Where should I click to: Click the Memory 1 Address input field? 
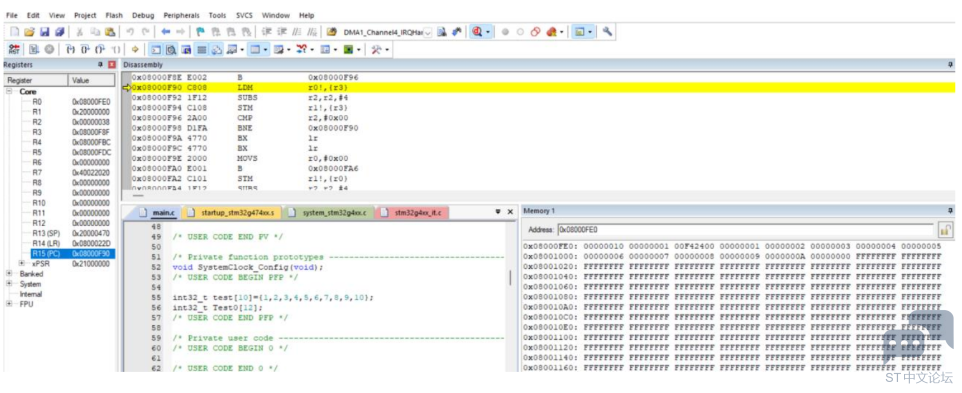(x=746, y=231)
